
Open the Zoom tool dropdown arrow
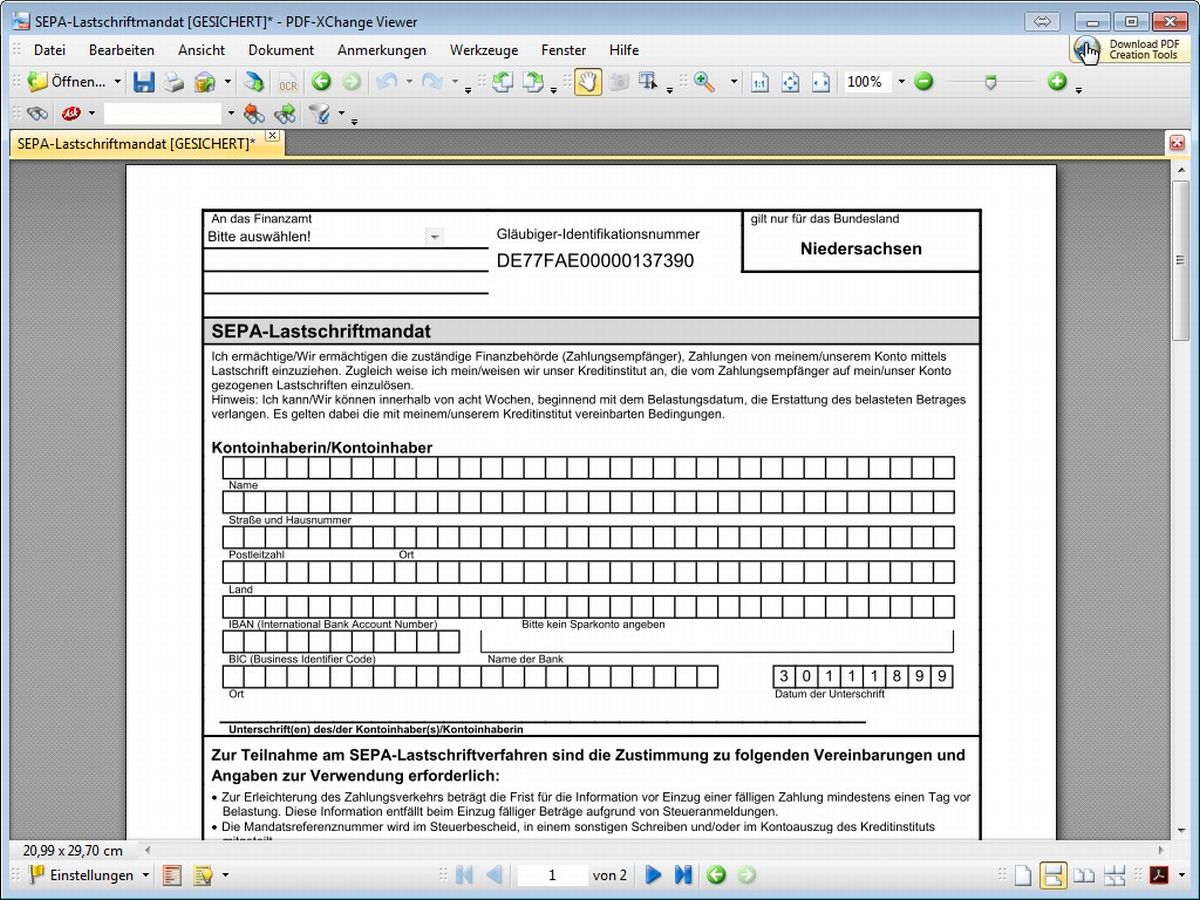point(733,82)
